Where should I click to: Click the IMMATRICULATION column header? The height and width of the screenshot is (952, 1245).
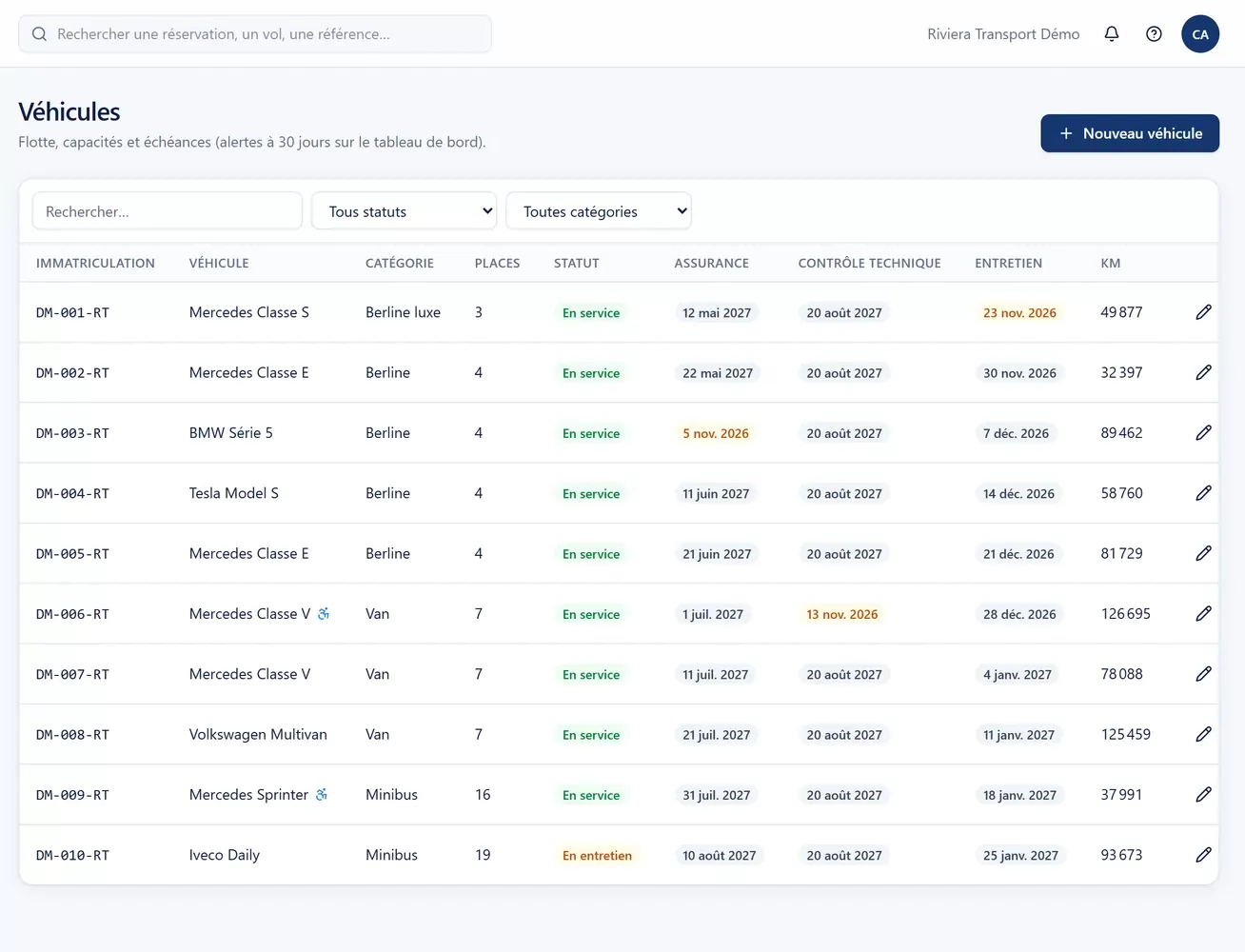[x=95, y=264]
